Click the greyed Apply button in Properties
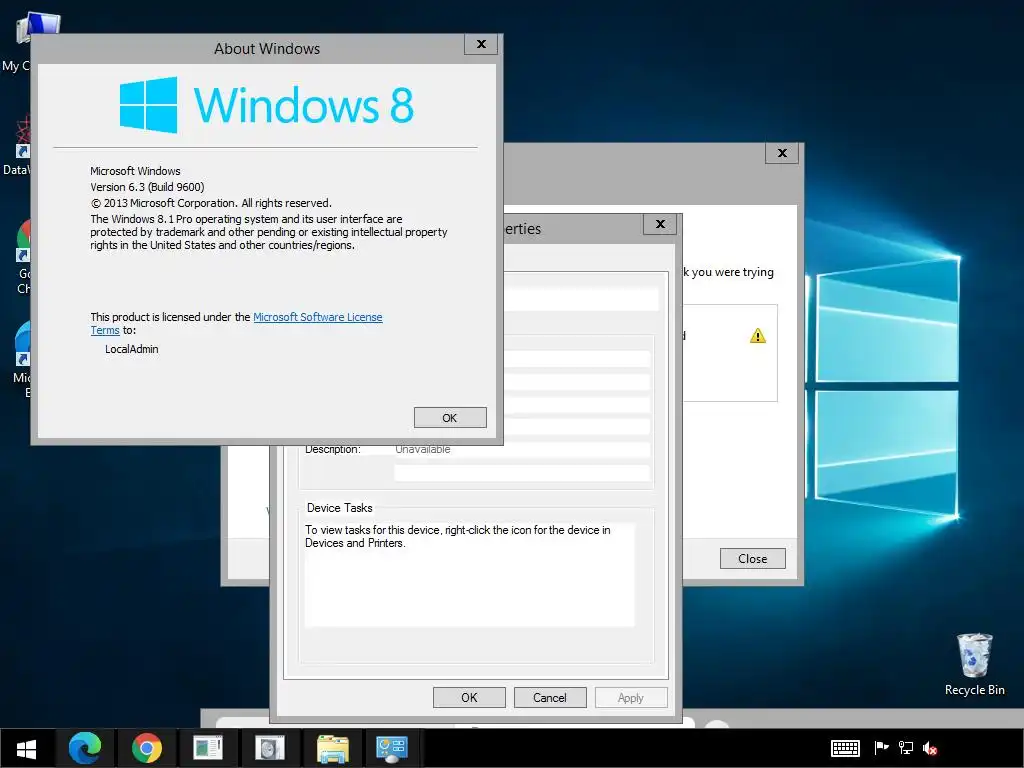The image size is (1024, 768). tap(631, 697)
